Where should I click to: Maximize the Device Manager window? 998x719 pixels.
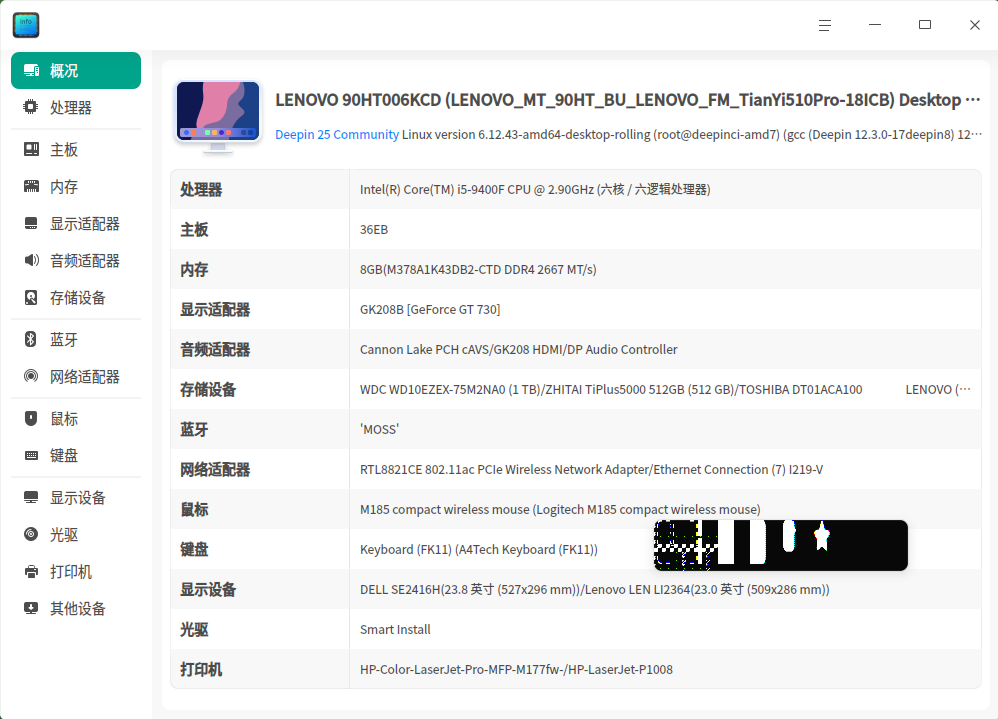925,25
